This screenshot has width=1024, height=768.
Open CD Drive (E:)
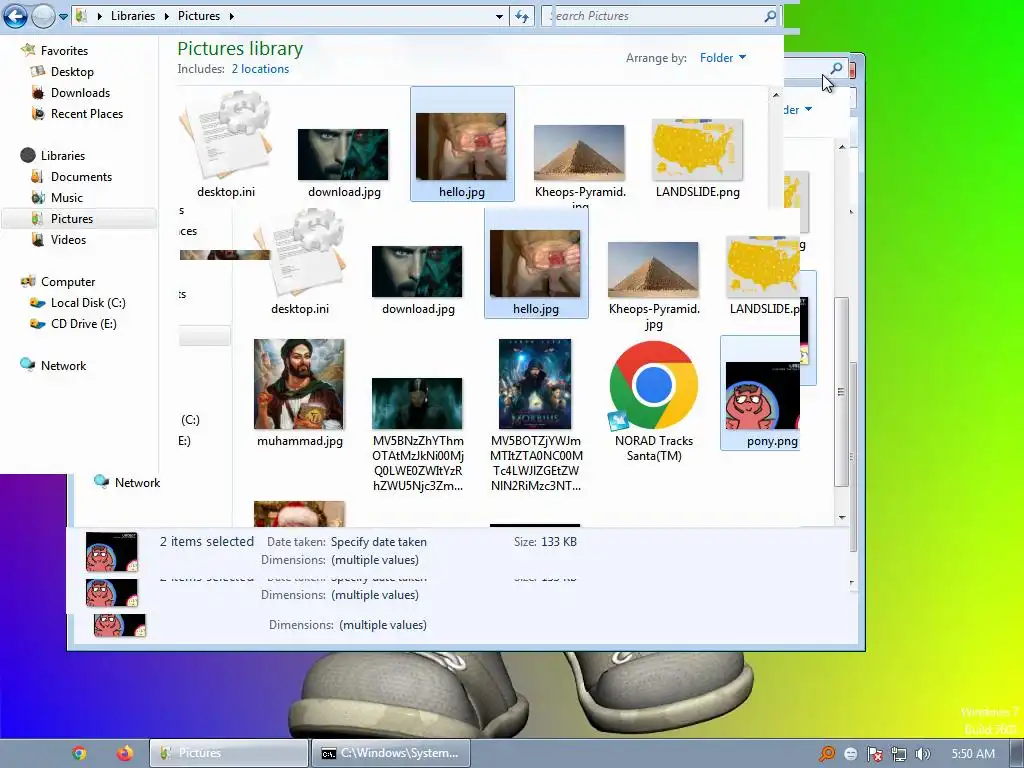83,323
